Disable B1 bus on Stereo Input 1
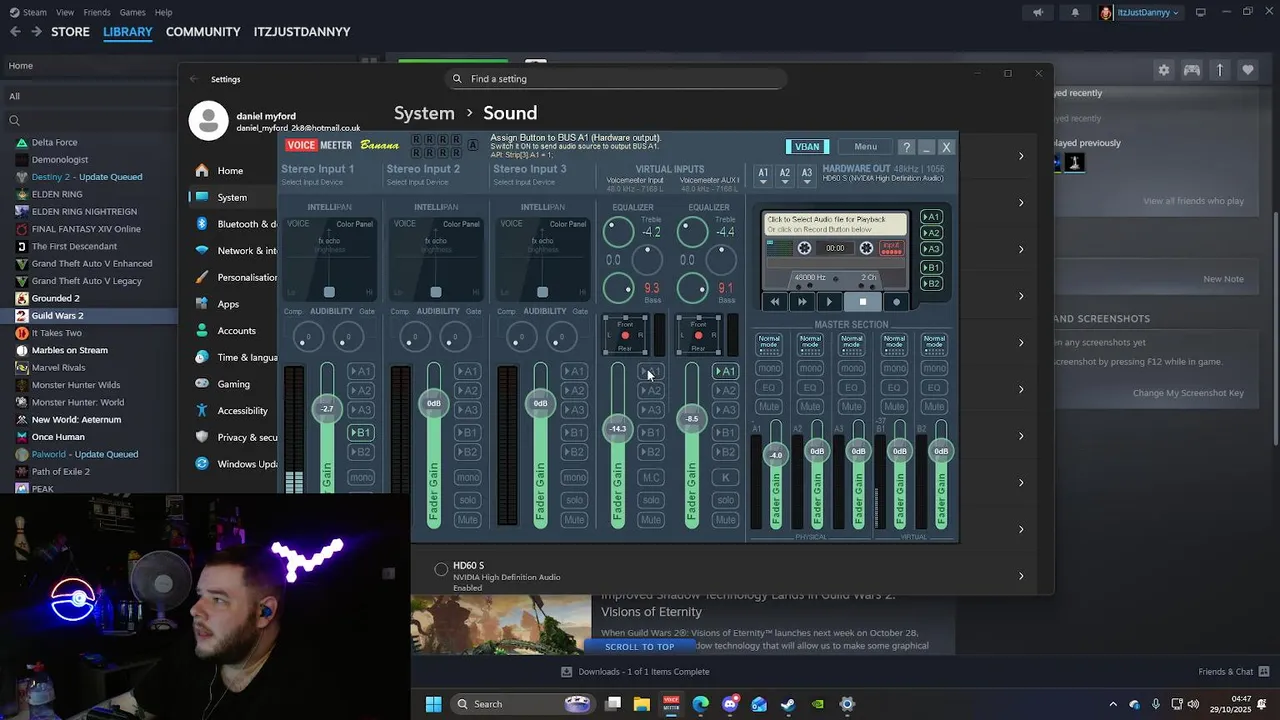The width and height of the screenshot is (1280, 720). (360, 432)
